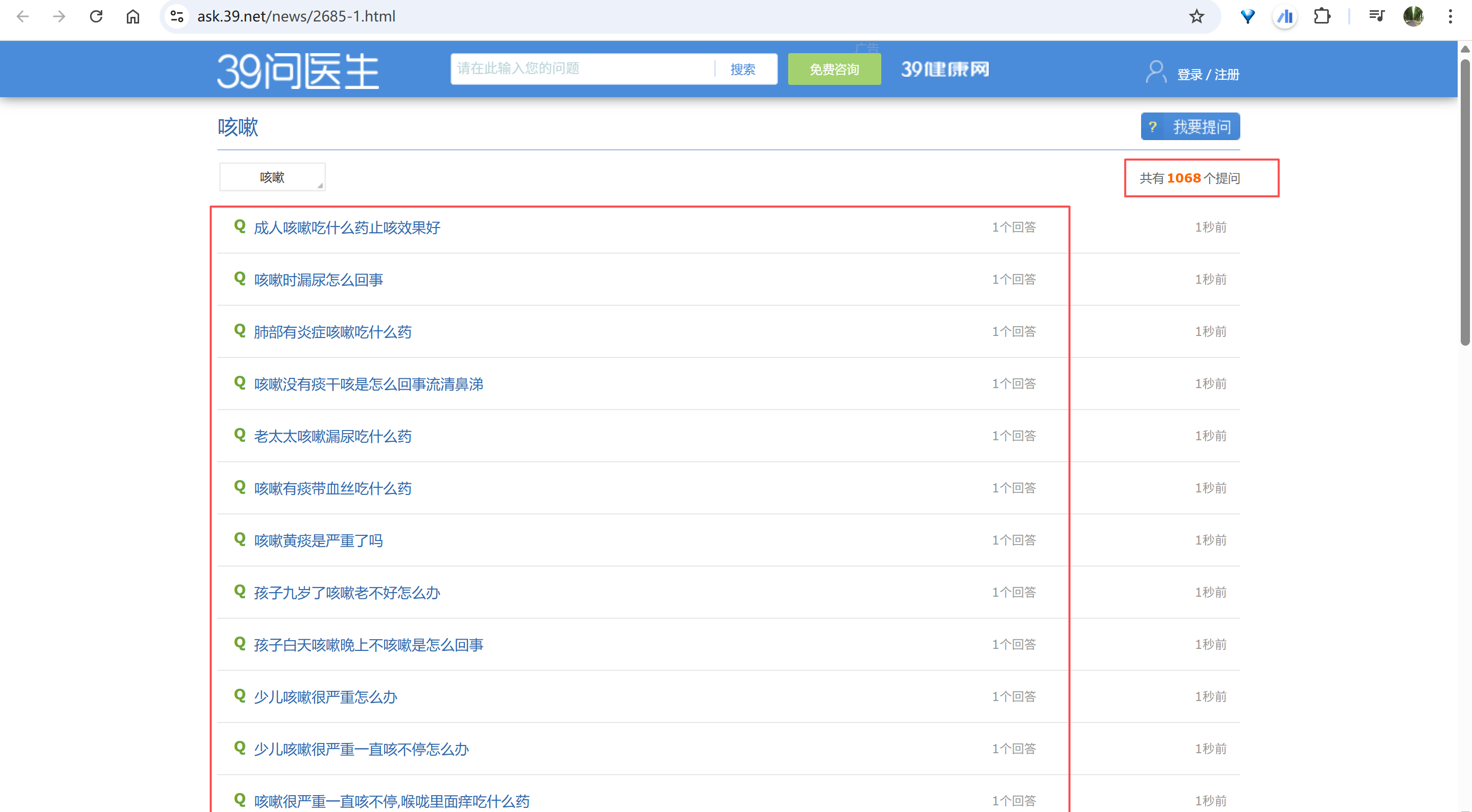Click the green 免费咨询 button
The height and width of the screenshot is (812, 1472).
click(834, 69)
